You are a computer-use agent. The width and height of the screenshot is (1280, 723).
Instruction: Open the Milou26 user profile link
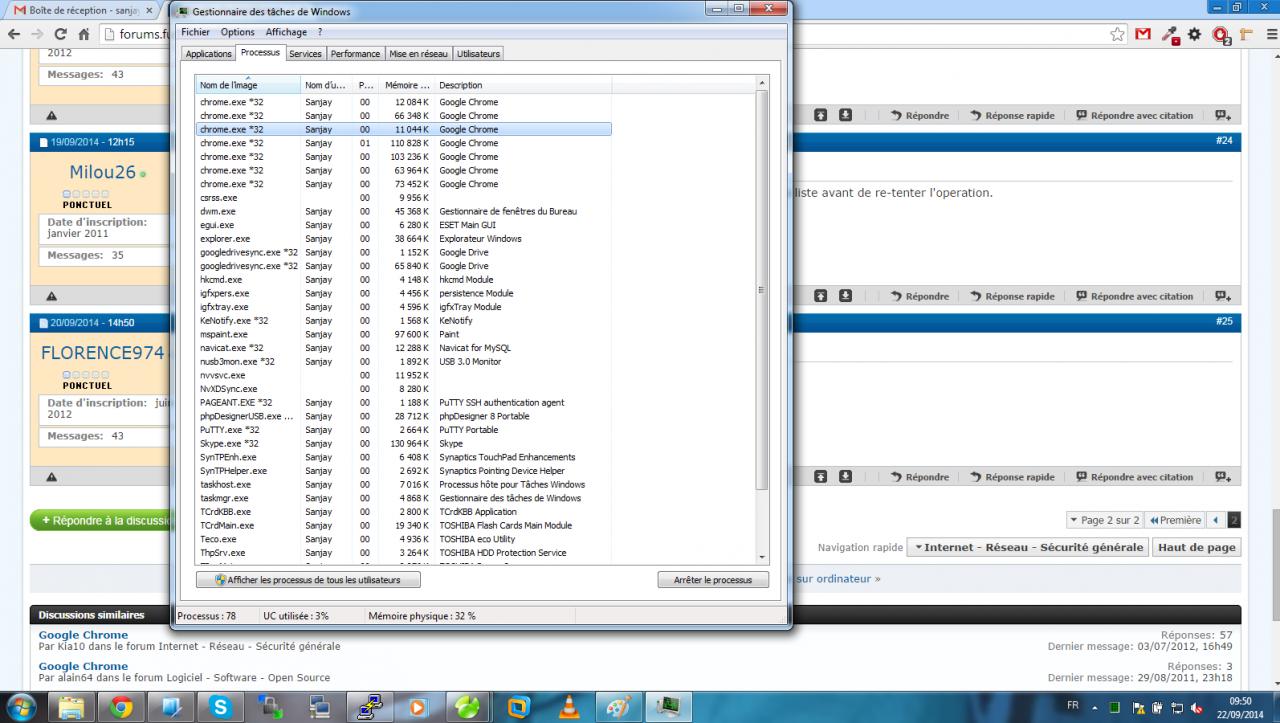click(102, 172)
